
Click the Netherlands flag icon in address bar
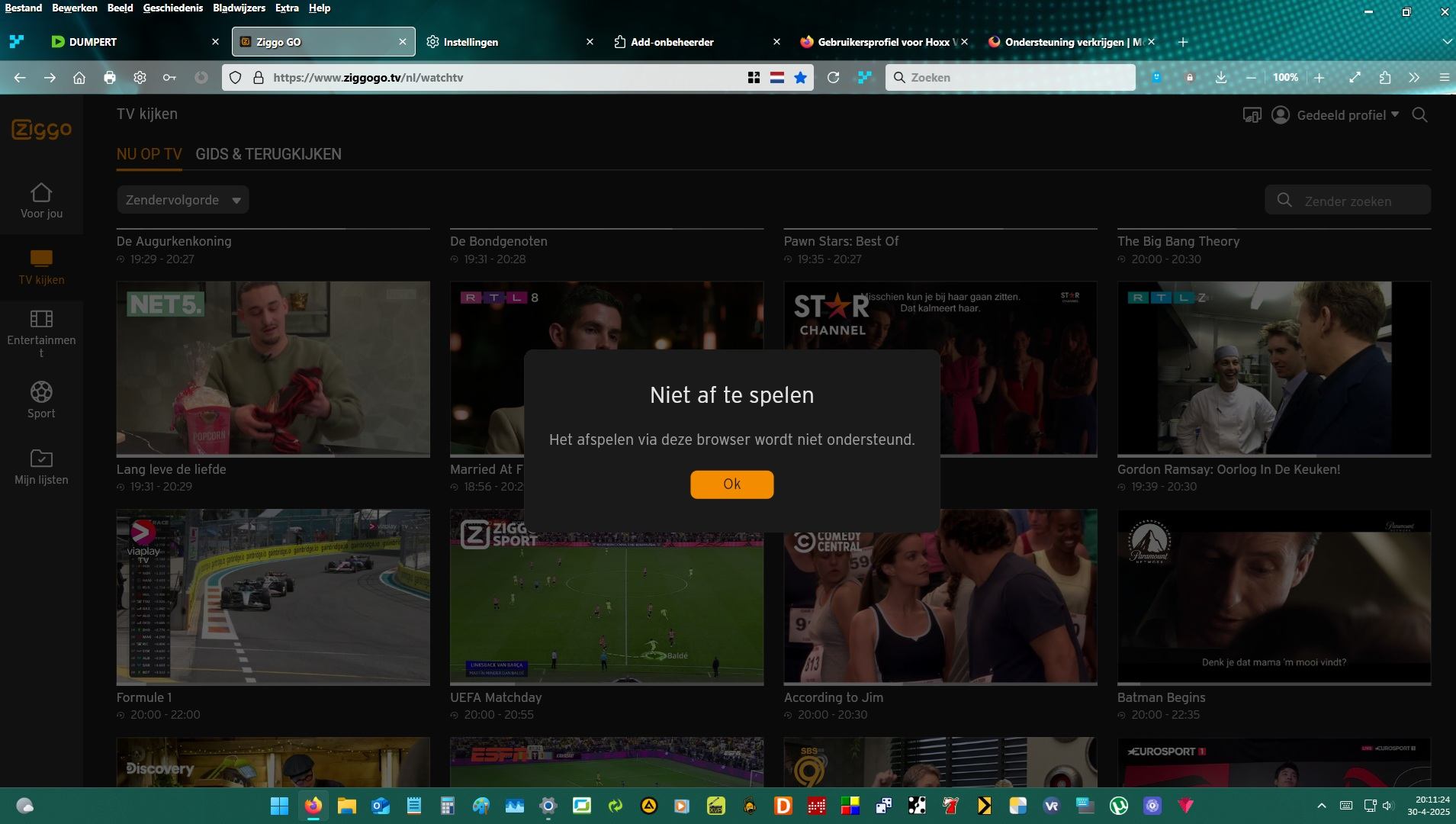tap(777, 77)
